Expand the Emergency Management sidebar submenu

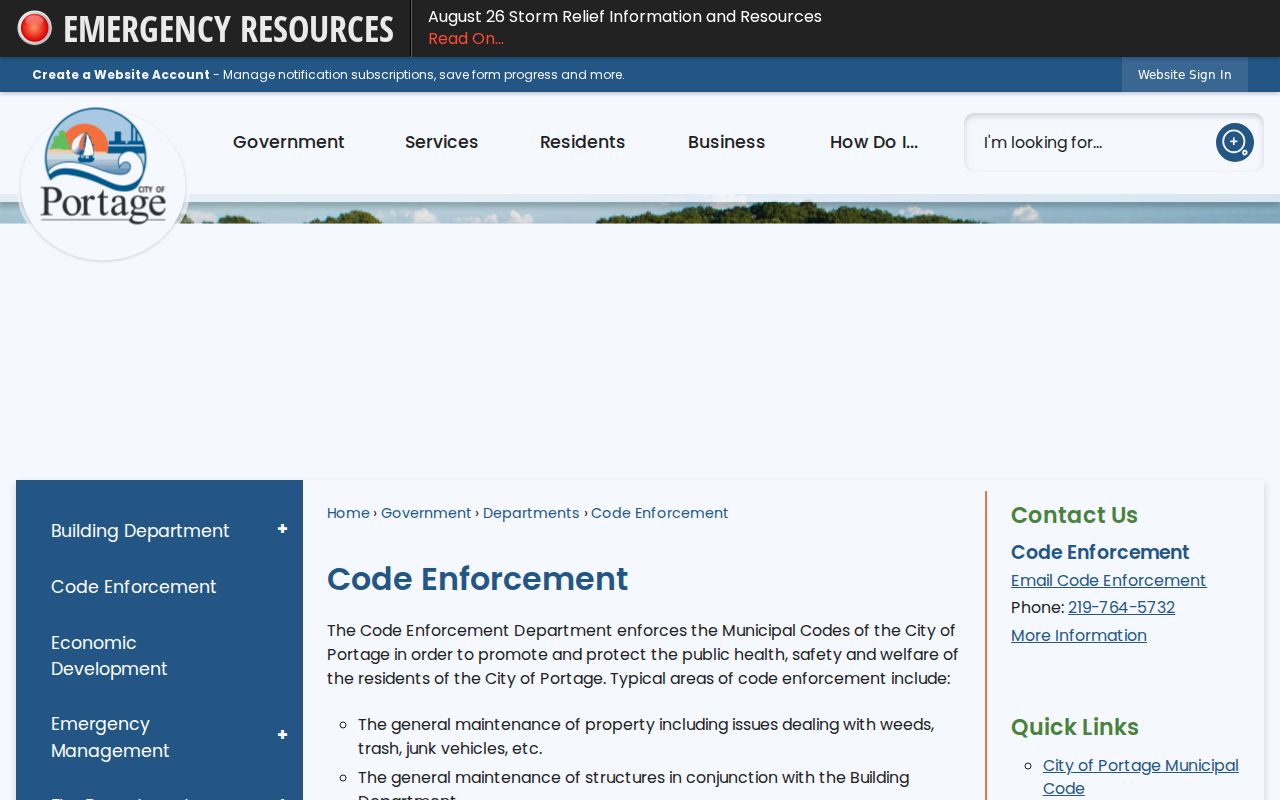pos(282,735)
